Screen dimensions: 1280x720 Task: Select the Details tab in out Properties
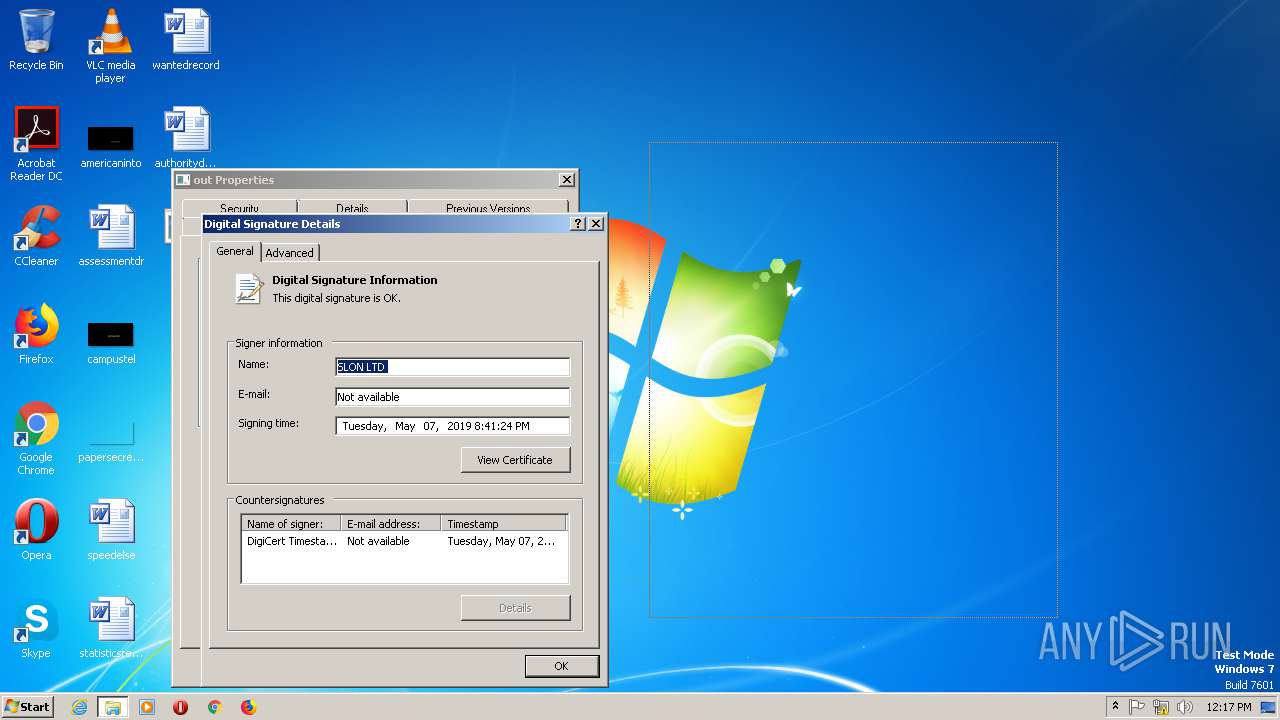(352, 209)
